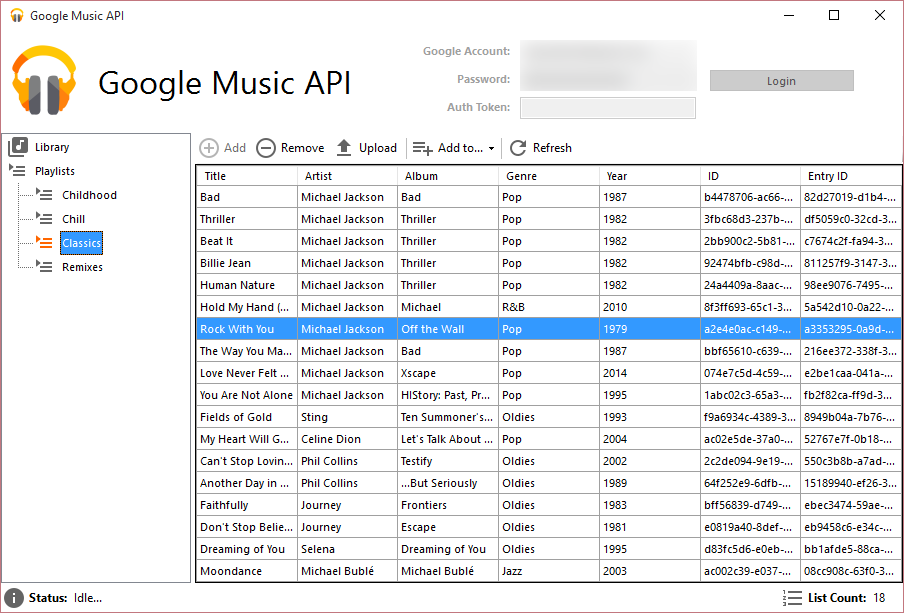Click the Add toolbar label
Image resolution: width=904 pixels, height=613 pixels.
tap(235, 148)
